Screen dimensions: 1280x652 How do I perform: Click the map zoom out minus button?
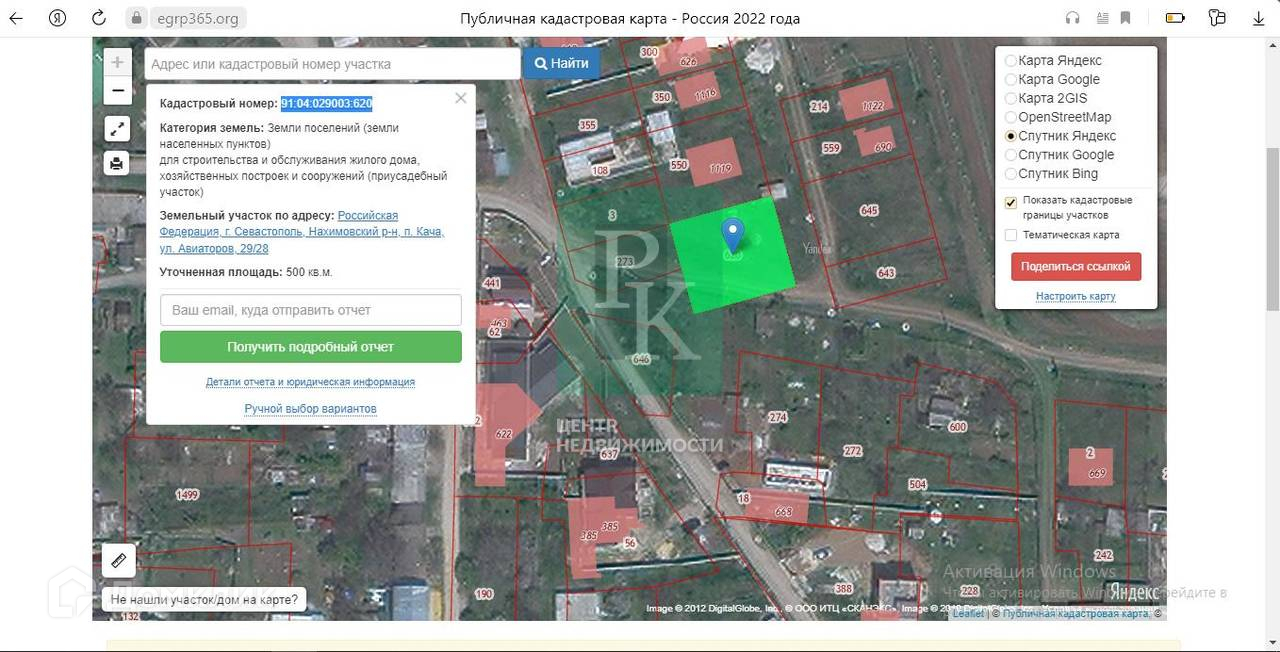point(117,91)
